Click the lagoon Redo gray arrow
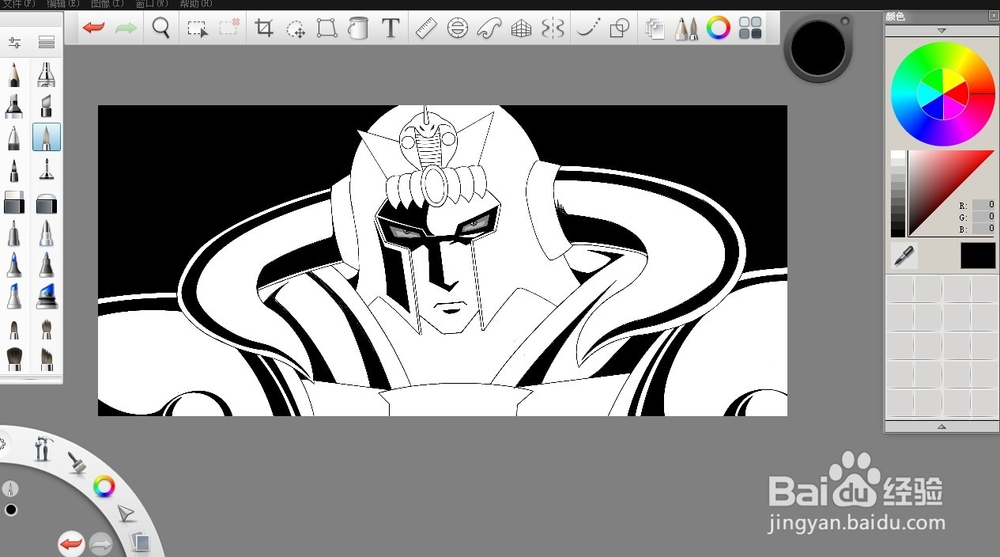This screenshot has height=557, width=1000. [101, 544]
